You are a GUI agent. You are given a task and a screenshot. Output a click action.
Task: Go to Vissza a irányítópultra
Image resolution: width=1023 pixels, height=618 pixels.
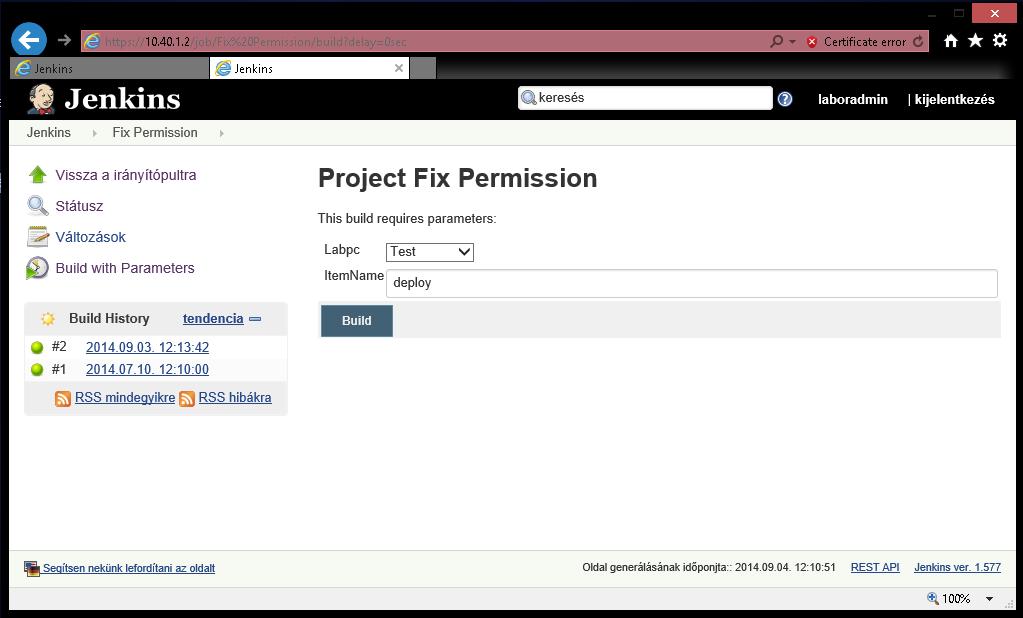[x=126, y=175]
